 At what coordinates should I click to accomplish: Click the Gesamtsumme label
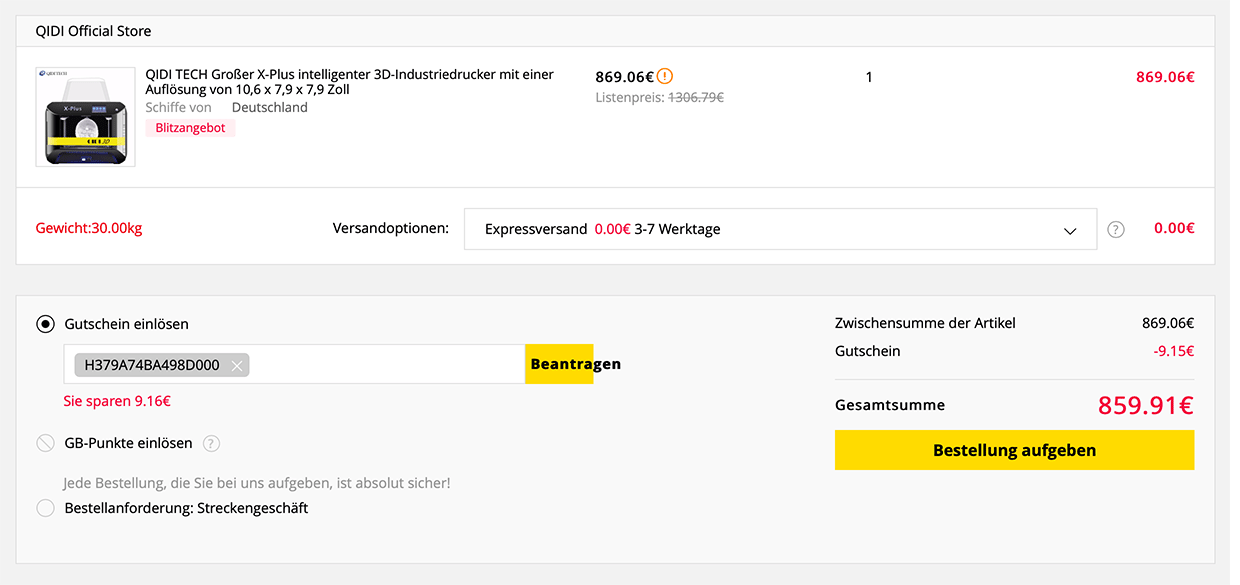pos(890,405)
